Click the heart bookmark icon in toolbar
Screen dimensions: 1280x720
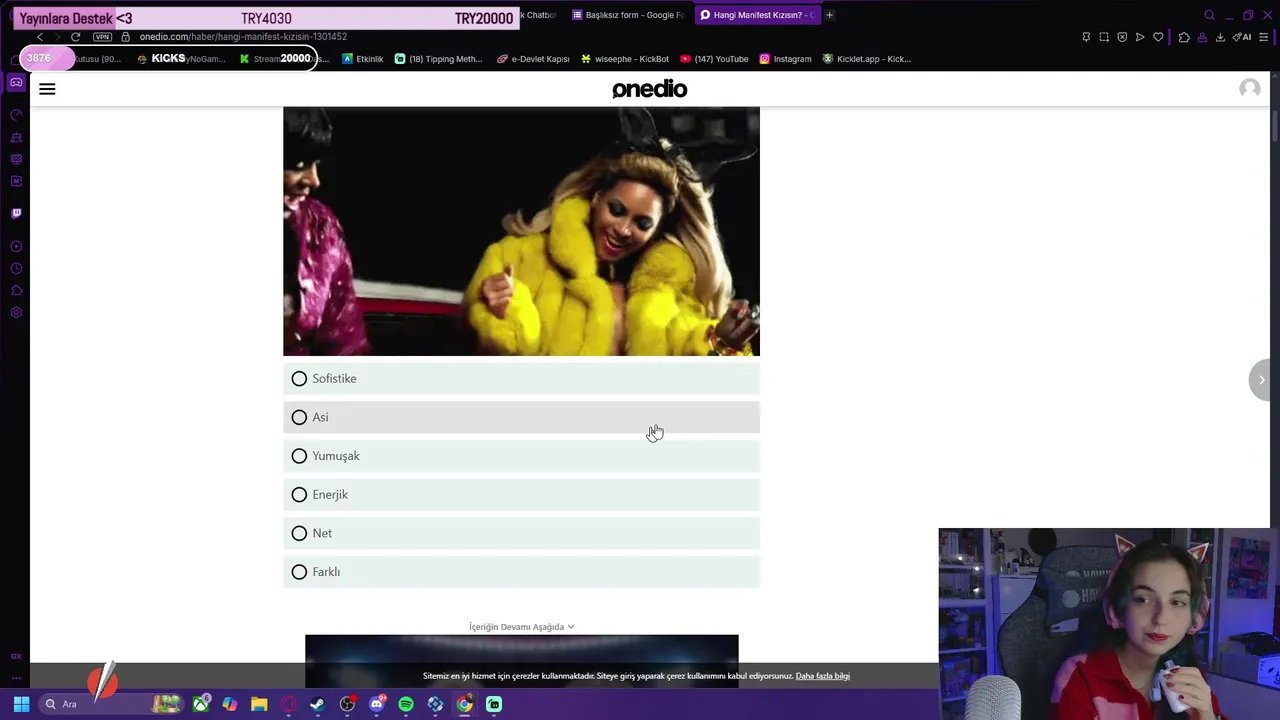1158,37
